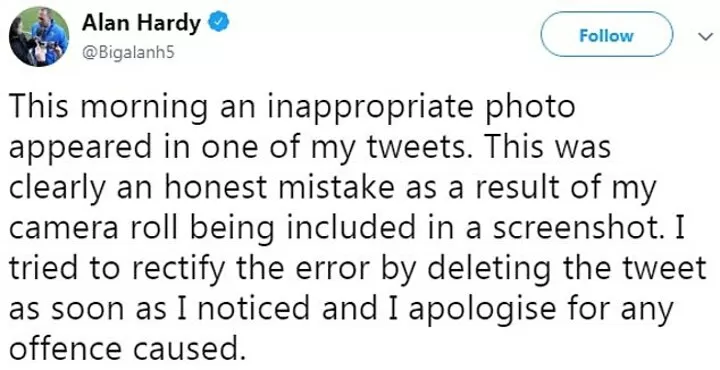Click the tweet line starting 'appeared in one'

tap(310, 149)
